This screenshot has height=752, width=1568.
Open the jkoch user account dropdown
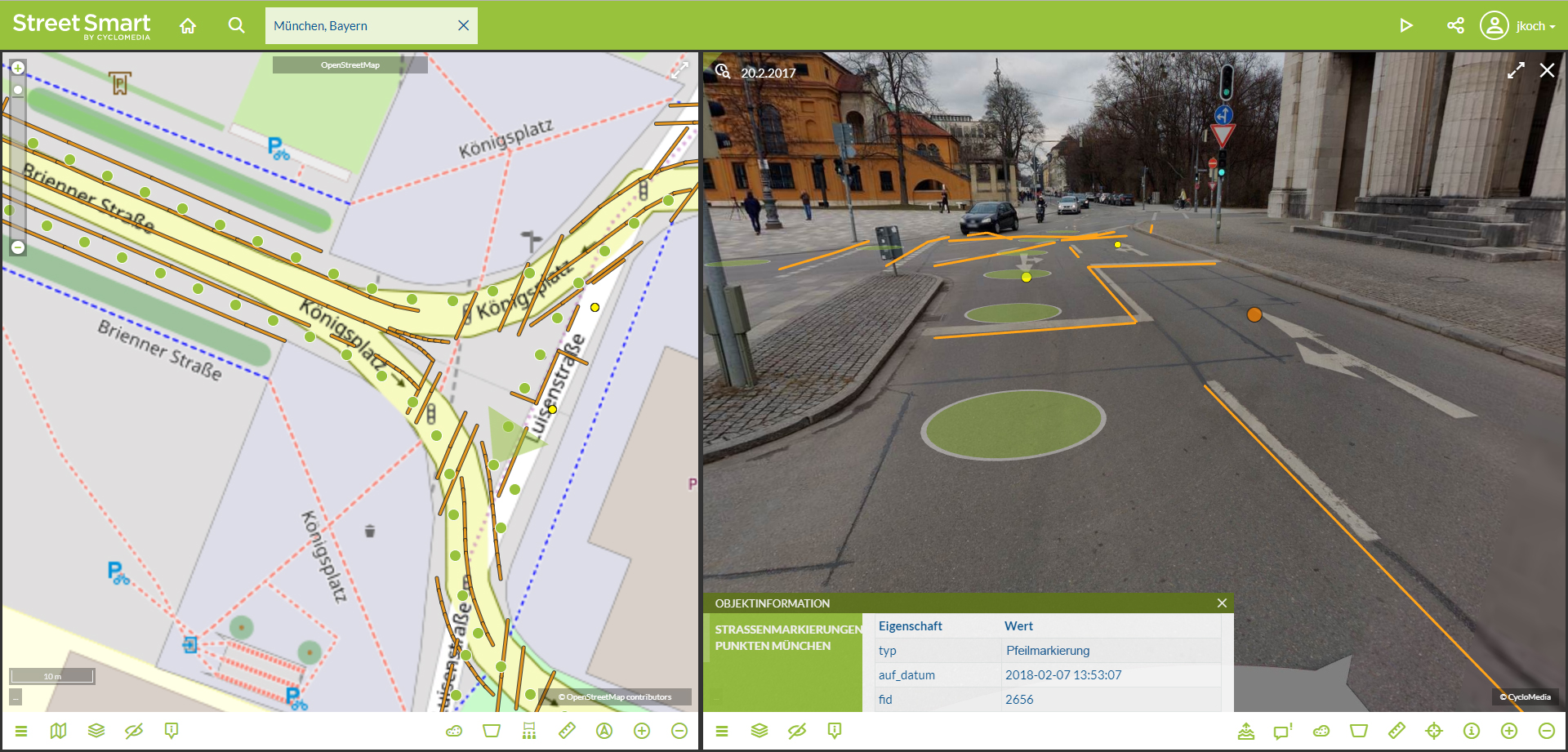(1535, 26)
